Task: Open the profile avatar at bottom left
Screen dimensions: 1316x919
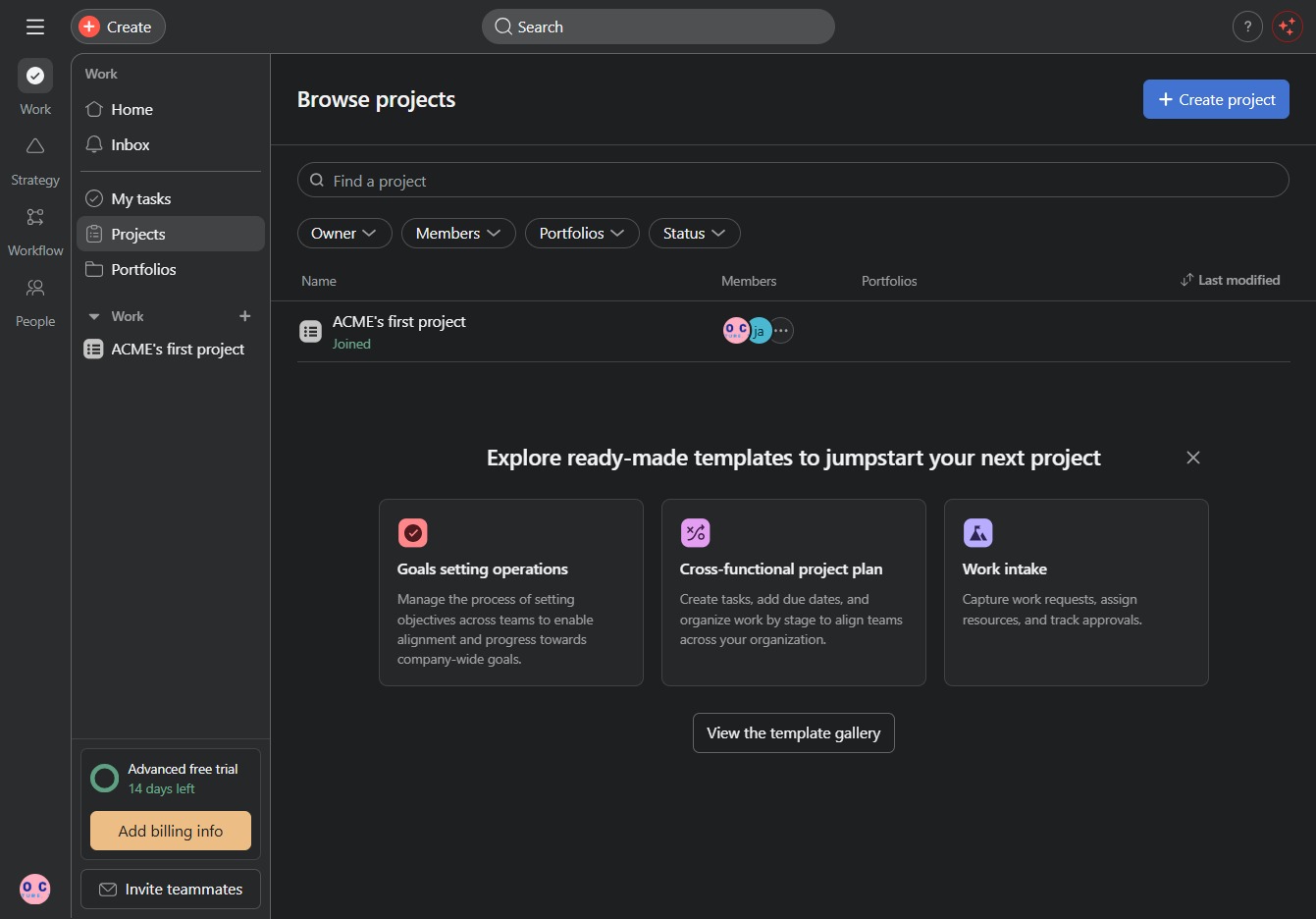Action: [x=35, y=889]
